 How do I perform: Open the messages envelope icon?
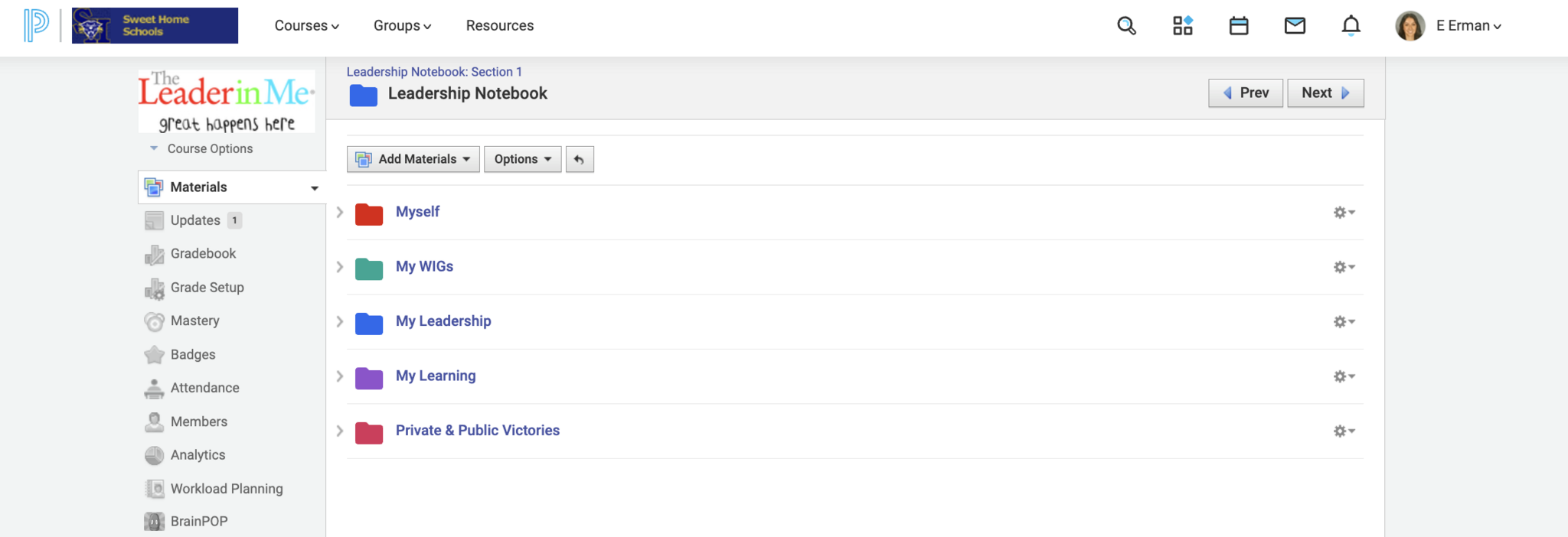(1295, 26)
